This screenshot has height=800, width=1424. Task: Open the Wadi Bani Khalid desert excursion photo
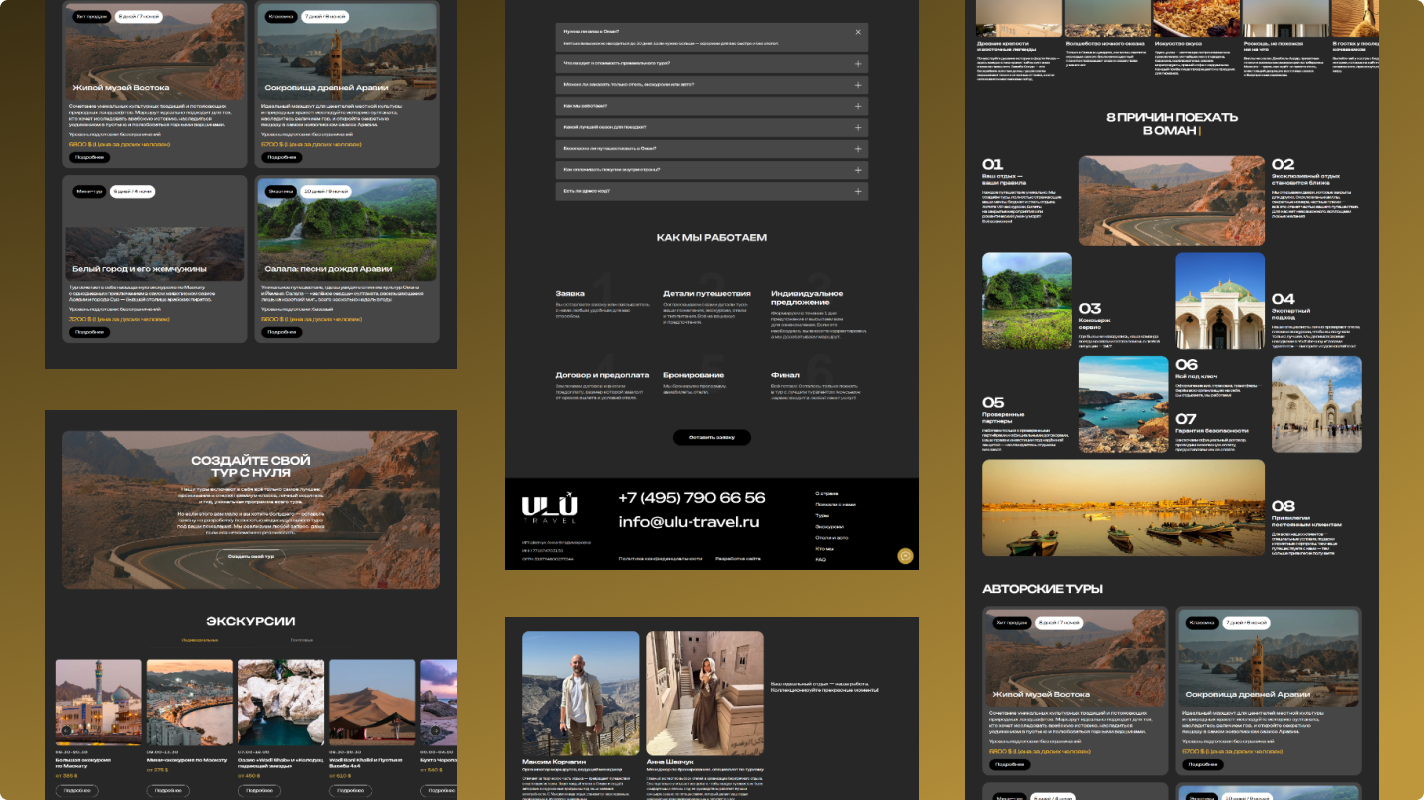[x=372, y=702]
